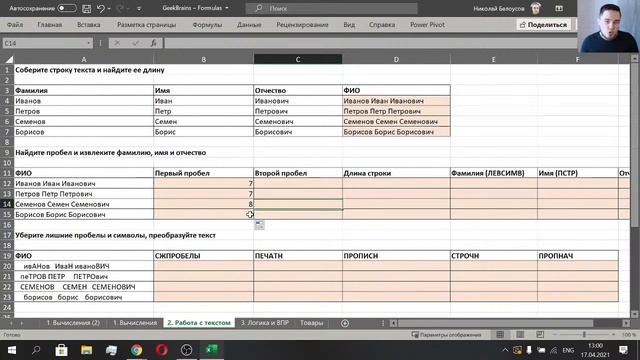Click the Enter checkmark formula bar icon
The width and height of the screenshot is (640, 360).
click(135, 43)
